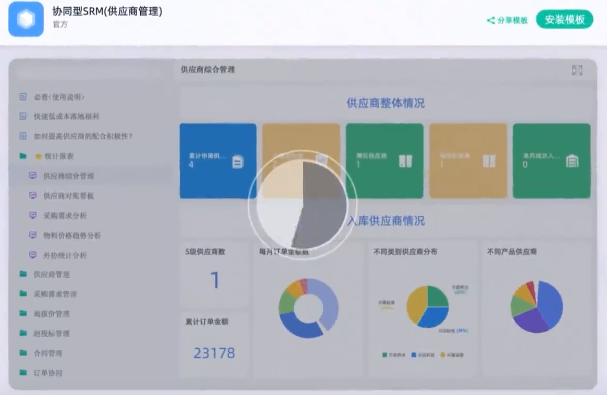
Task: Click the book icon in the fourth tan card
Action: (x=489, y=161)
